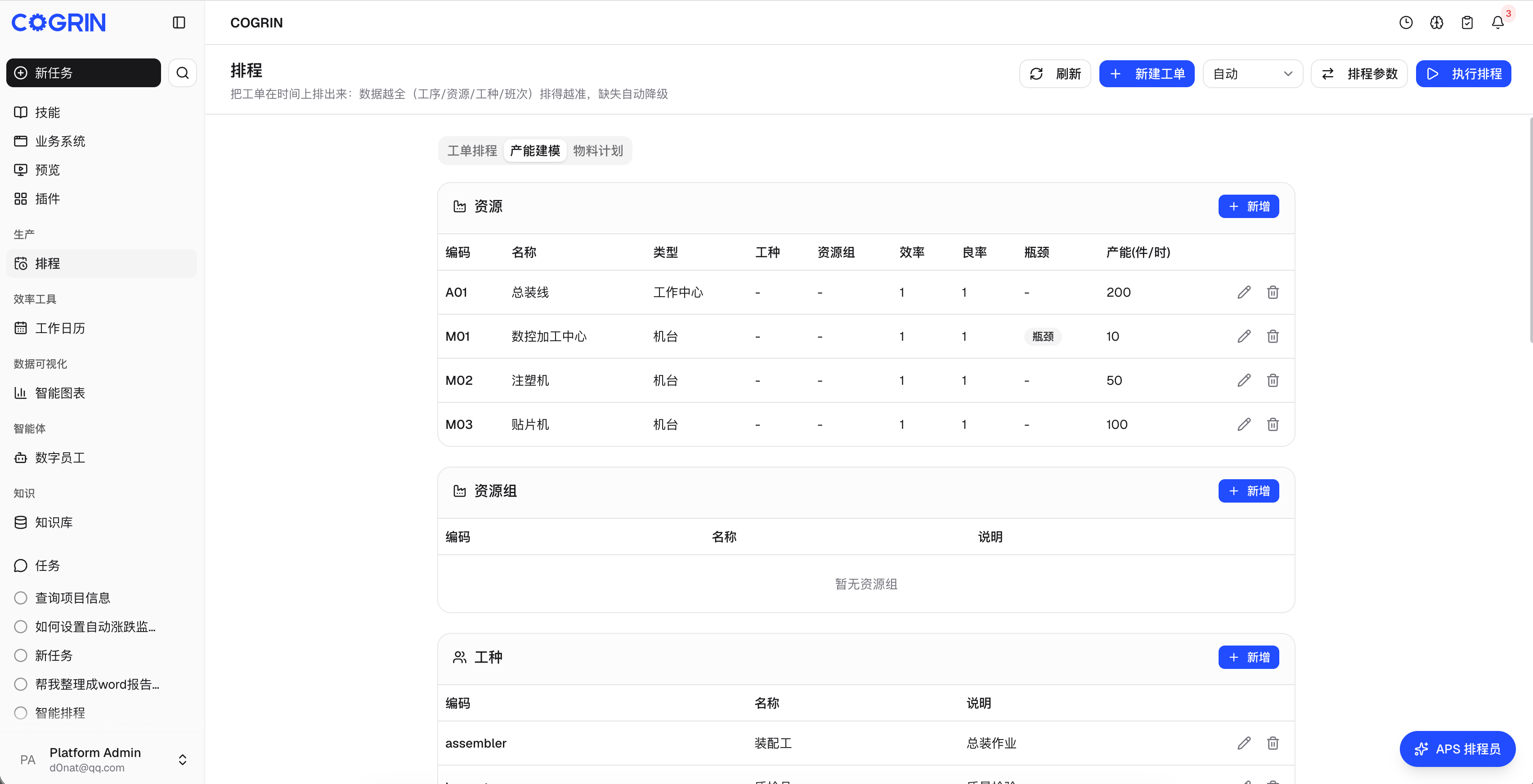Click the 刷新 button
The width and height of the screenshot is (1533, 784).
tap(1055, 74)
